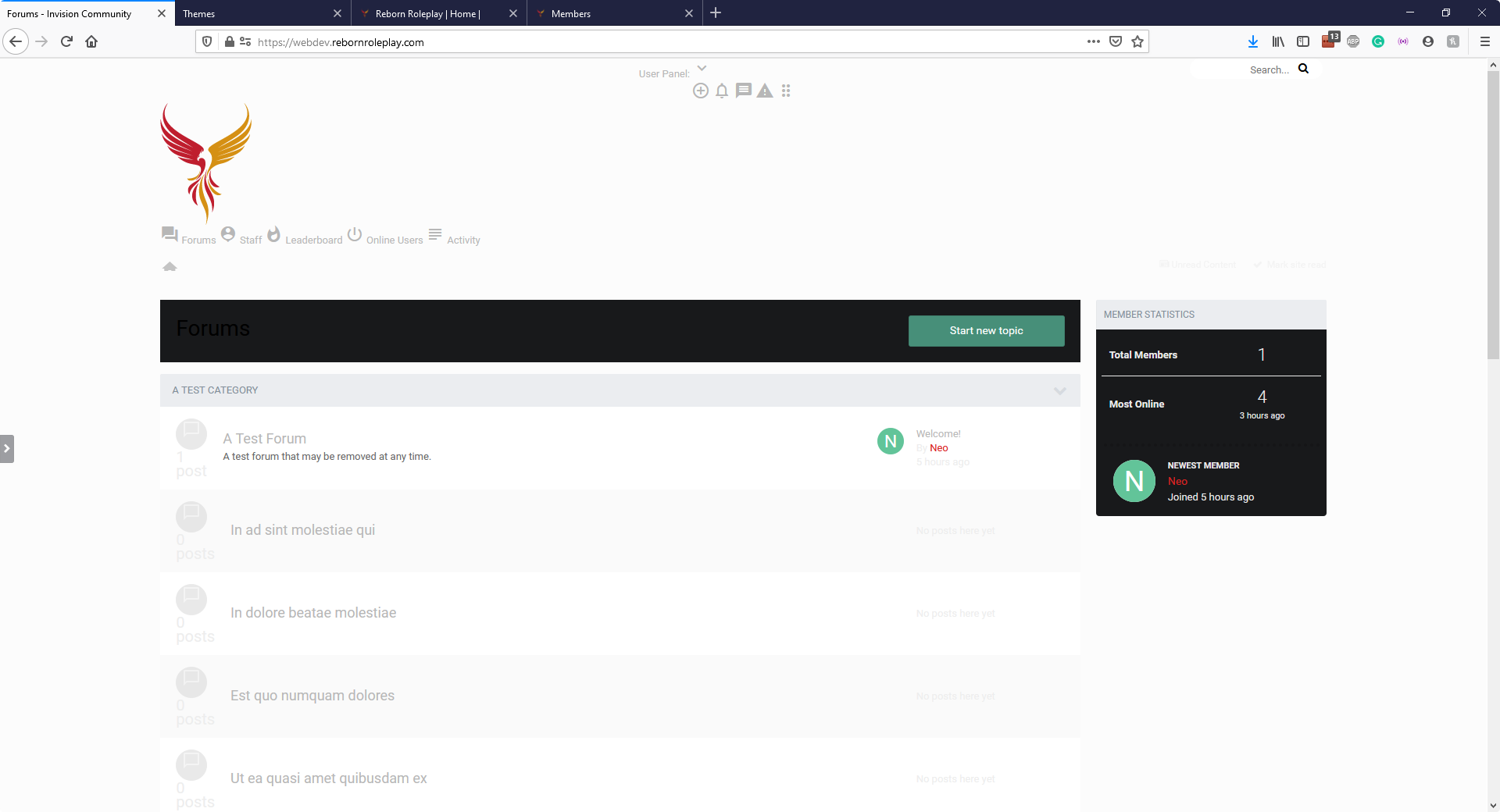Open the Activity navigation item
The height and width of the screenshot is (812, 1500).
[463, 240]
